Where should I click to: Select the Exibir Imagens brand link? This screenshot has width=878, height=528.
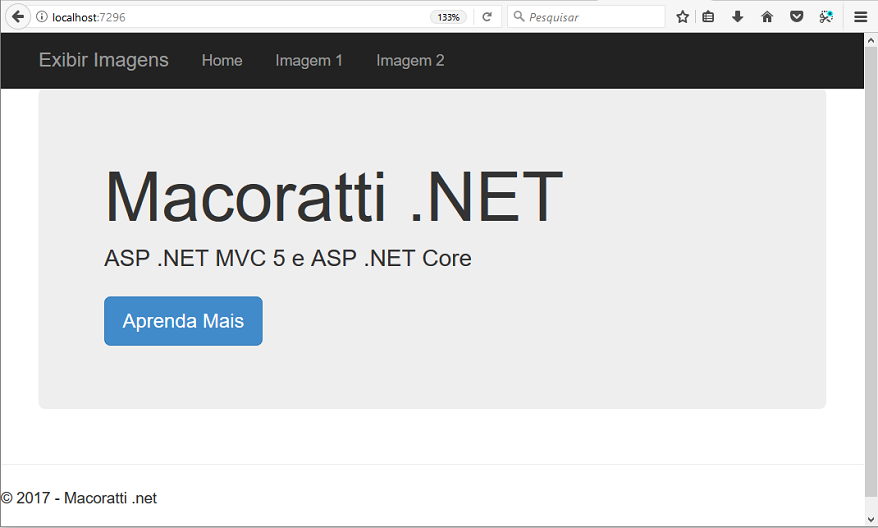point(104,60)
